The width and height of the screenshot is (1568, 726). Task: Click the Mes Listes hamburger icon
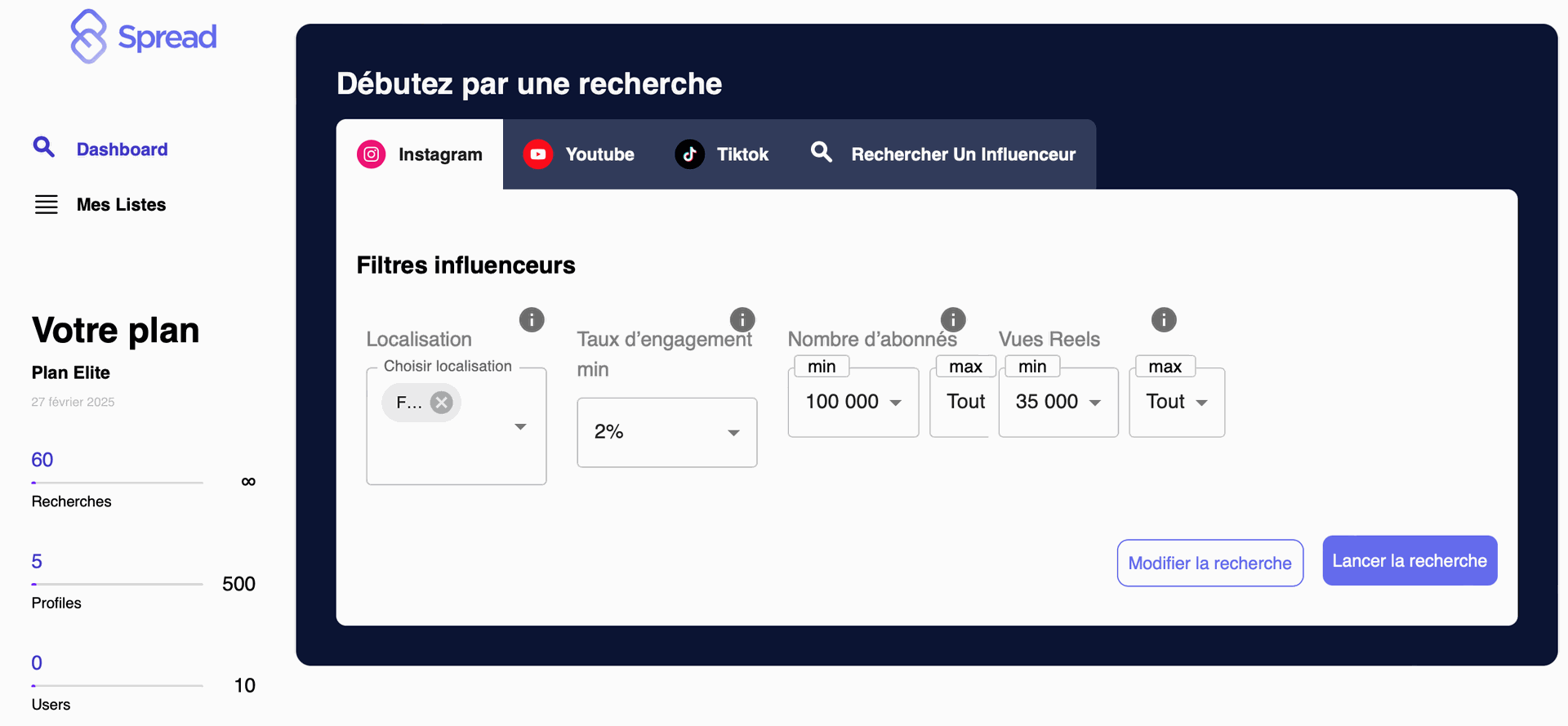tap(47, 204)
